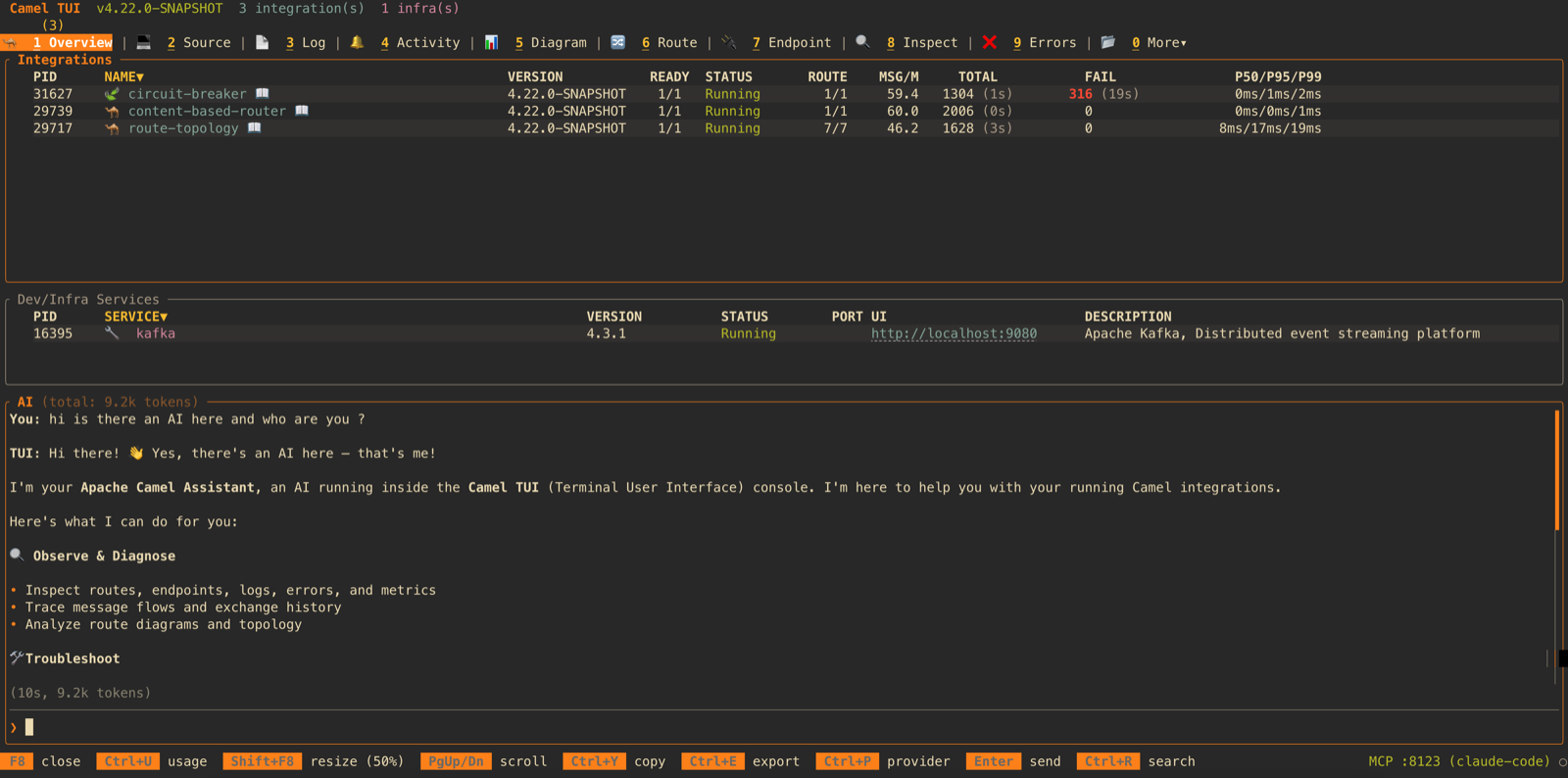1568x778 pixels.
Task: Switch to the 3 Log tab
Action: coord(306,43)
